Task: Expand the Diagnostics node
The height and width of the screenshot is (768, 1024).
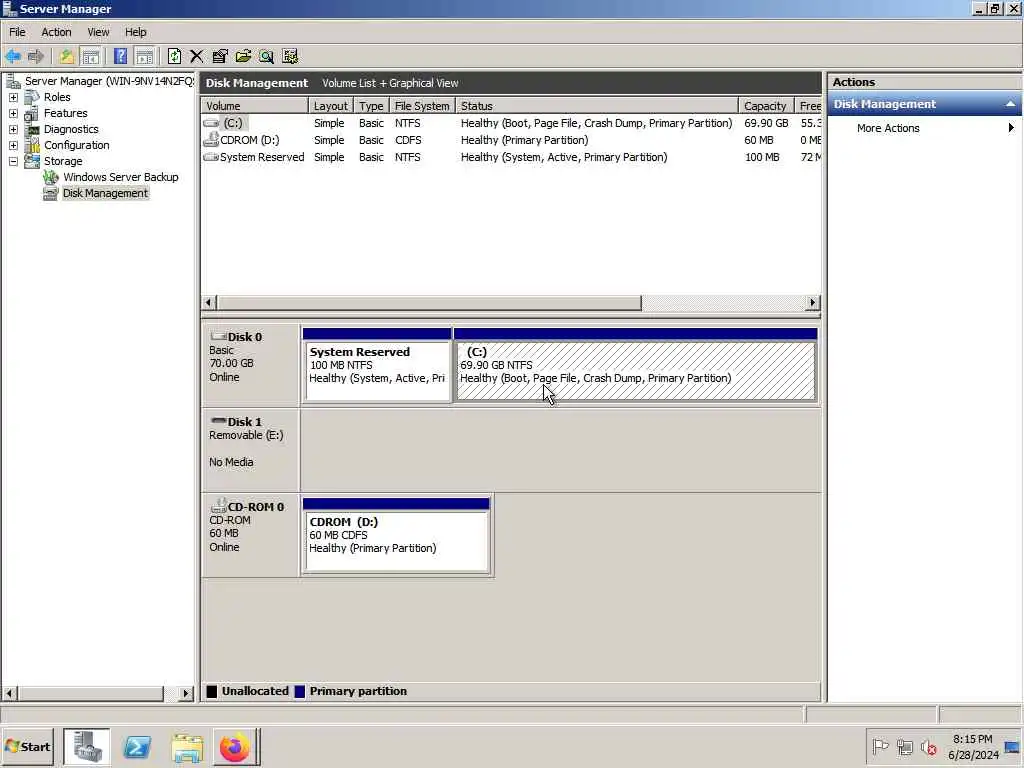Action: click(13, 129)
